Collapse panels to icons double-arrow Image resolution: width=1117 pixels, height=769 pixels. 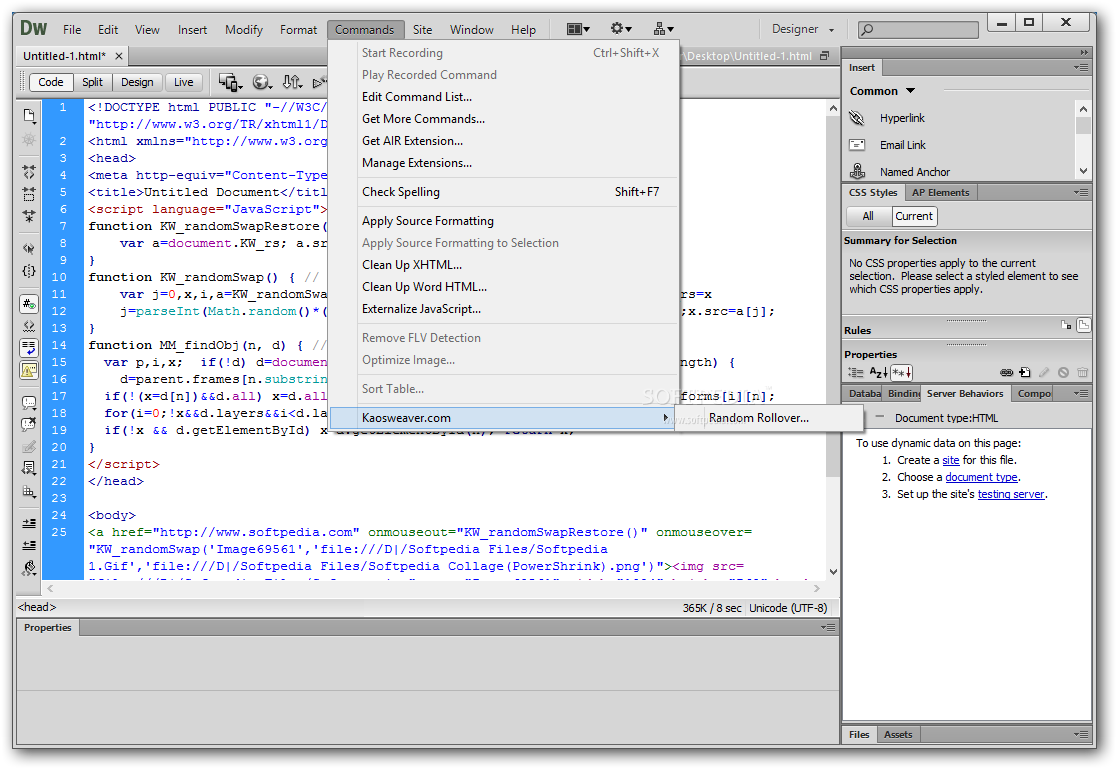pos(1084,52)
